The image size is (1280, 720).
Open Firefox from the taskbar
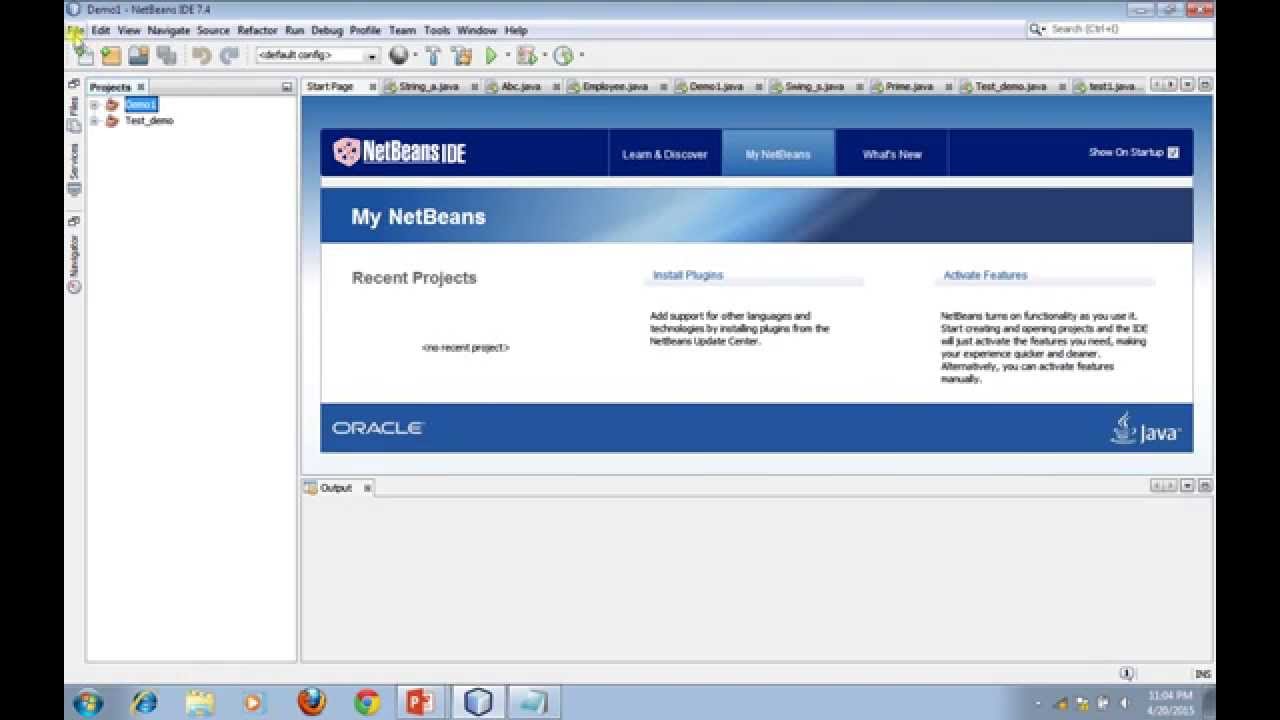[312, 702]
